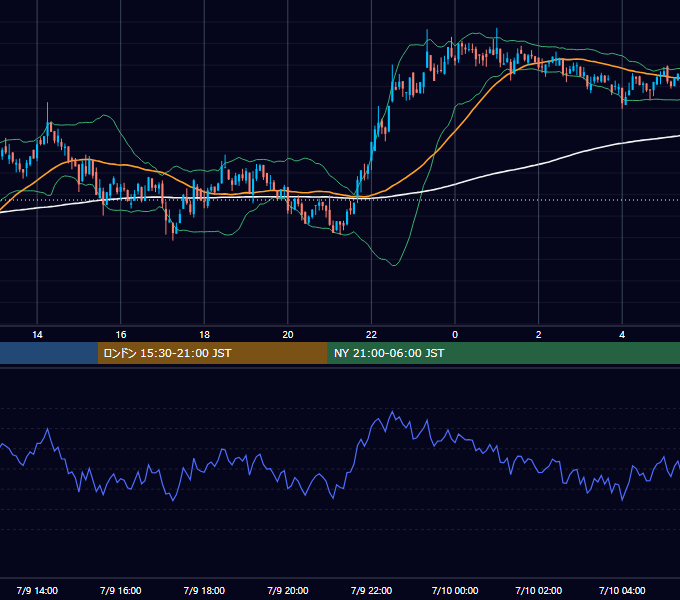Click the hour label 18 on price chart axis
The image size is (680, 600).
[204, 335]
